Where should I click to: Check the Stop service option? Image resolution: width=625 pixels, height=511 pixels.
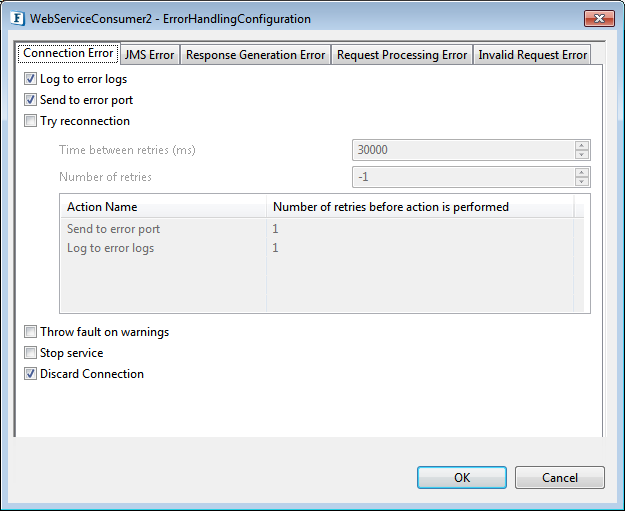point(30,352)
